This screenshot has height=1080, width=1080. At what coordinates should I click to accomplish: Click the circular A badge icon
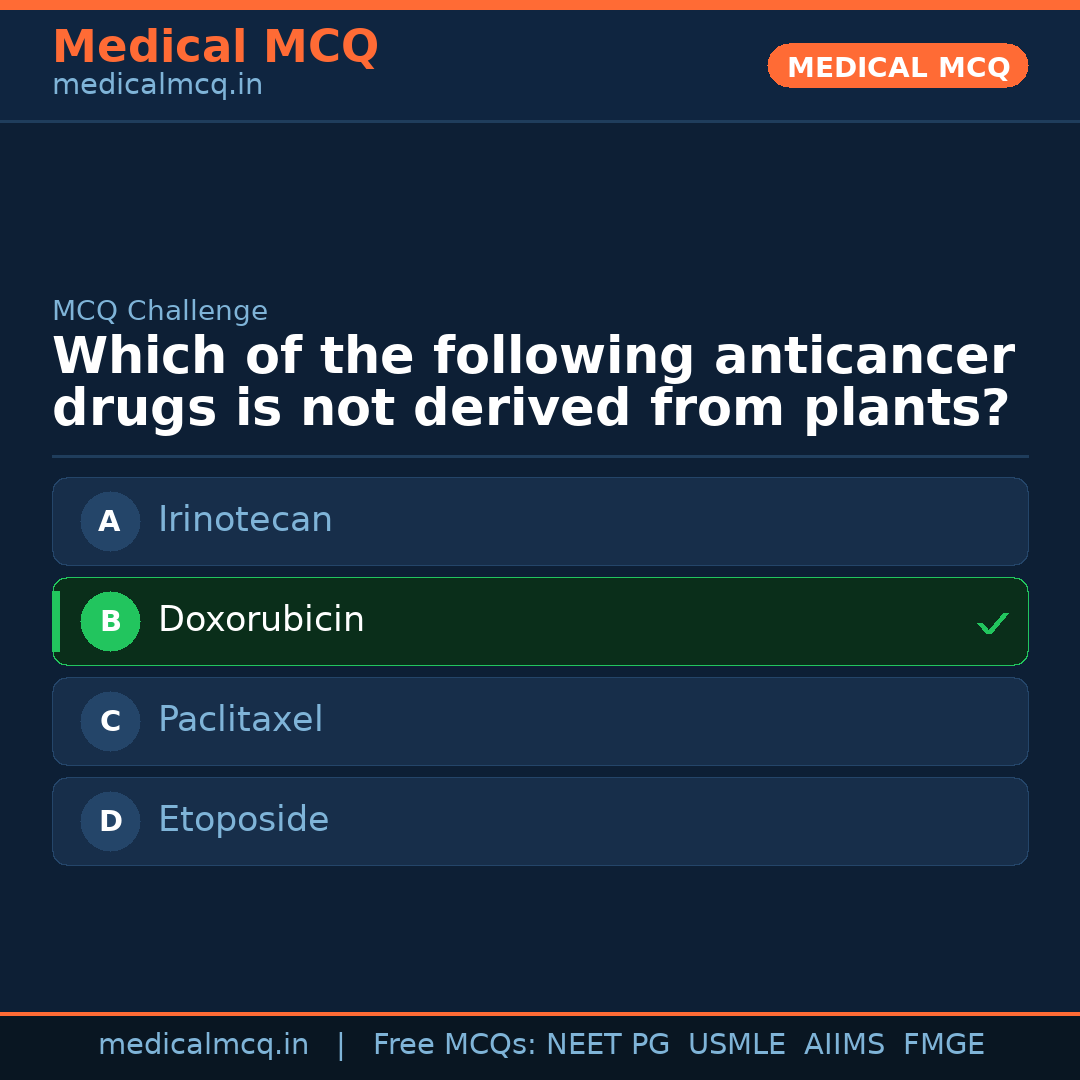click(110, 521)
